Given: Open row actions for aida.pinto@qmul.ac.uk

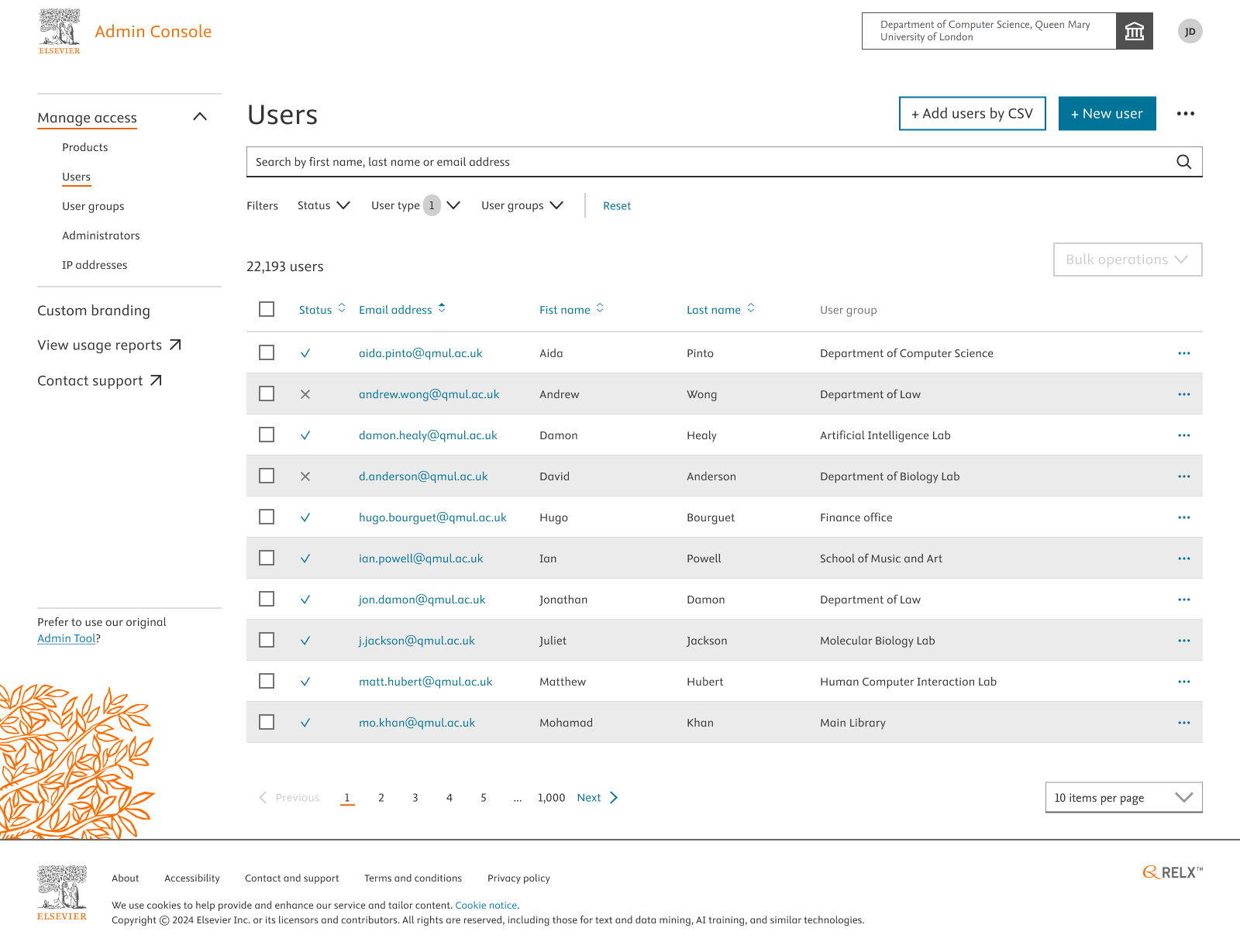Looking at the screenshot, I should [x=1184, y=353].
